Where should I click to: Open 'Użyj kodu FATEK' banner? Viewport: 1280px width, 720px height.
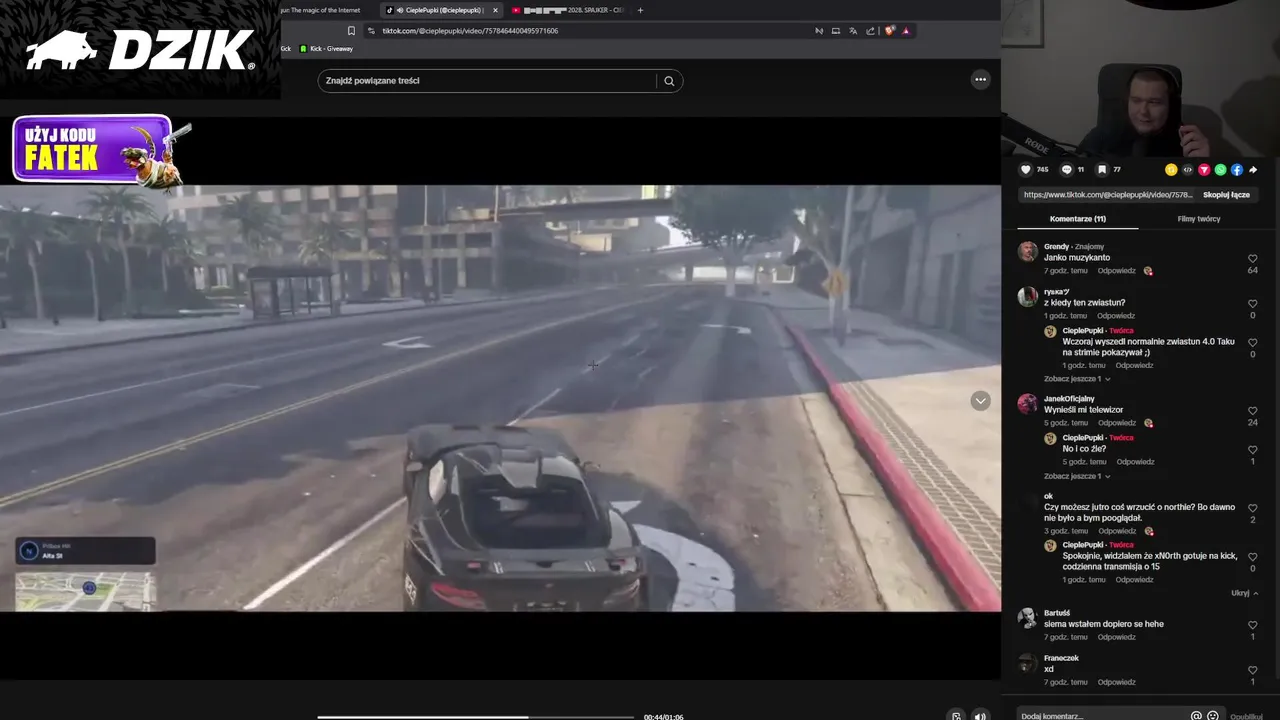(x=100, y=150)
